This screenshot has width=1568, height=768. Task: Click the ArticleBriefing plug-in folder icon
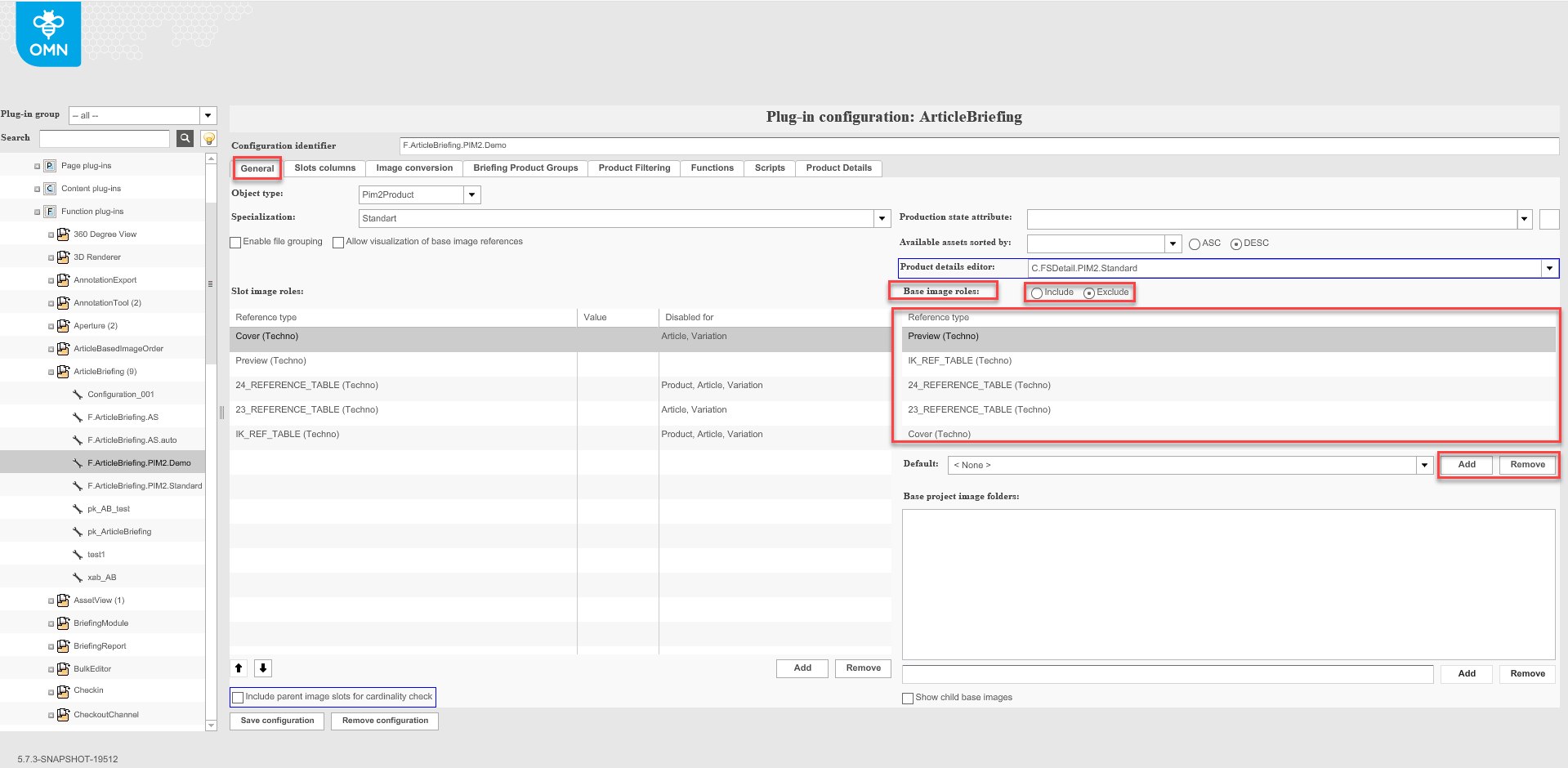[x=64, y=371]
